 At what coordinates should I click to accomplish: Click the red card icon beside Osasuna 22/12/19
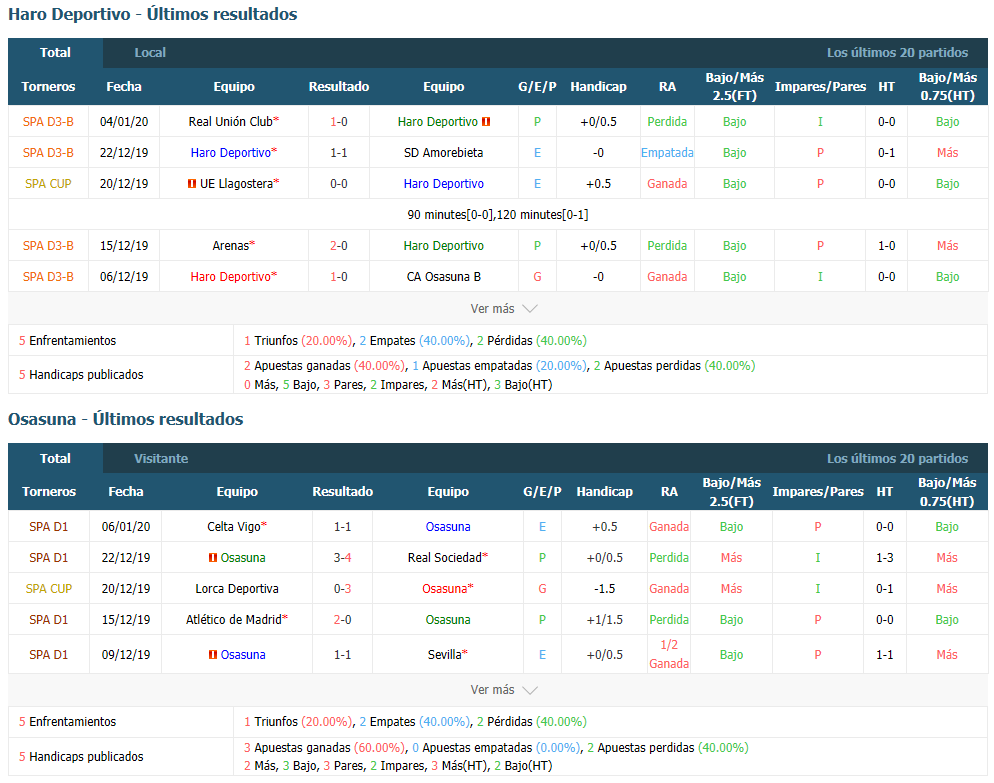click(213, 558)
